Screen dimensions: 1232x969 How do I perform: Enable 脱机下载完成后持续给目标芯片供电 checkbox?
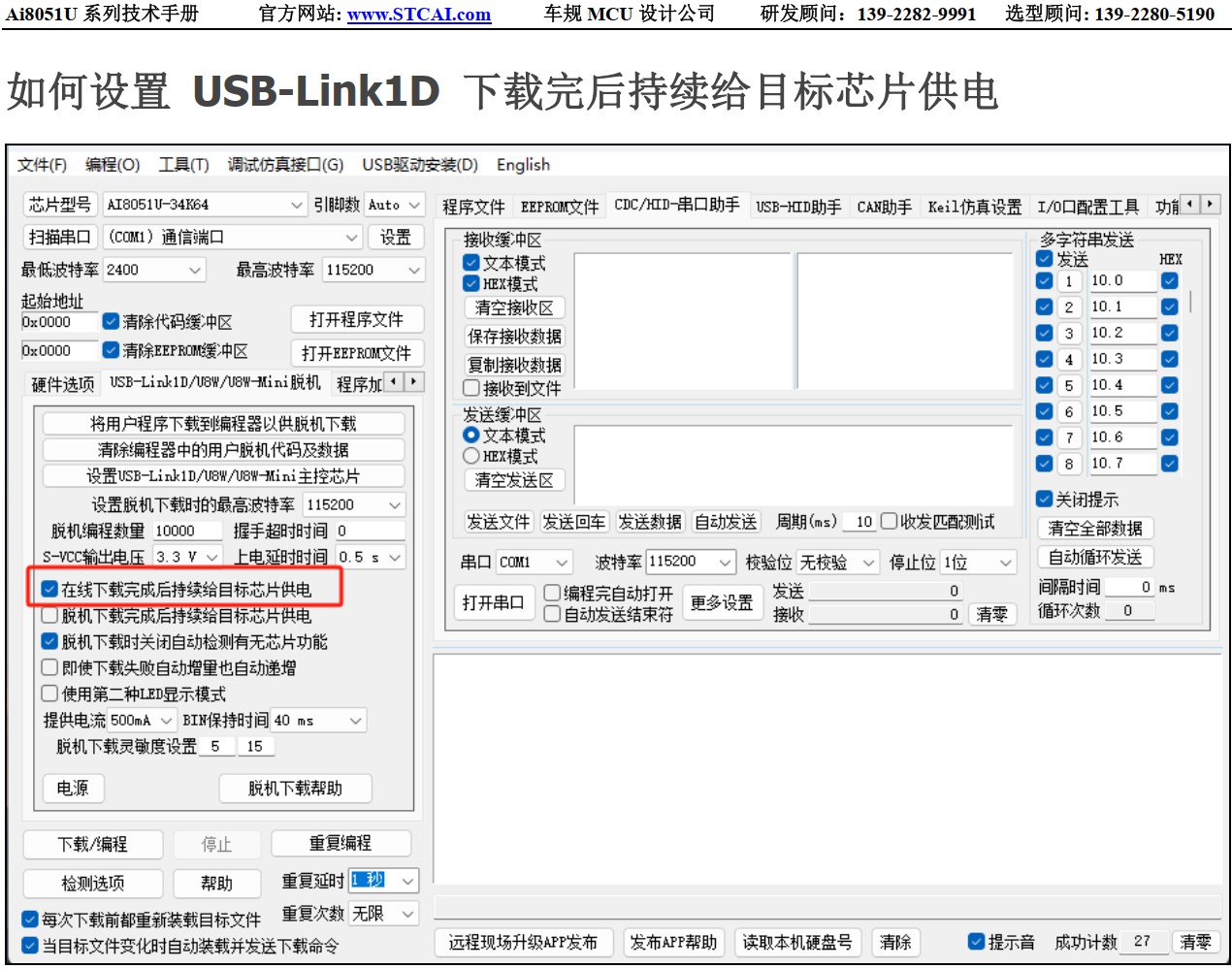(49, 615)
